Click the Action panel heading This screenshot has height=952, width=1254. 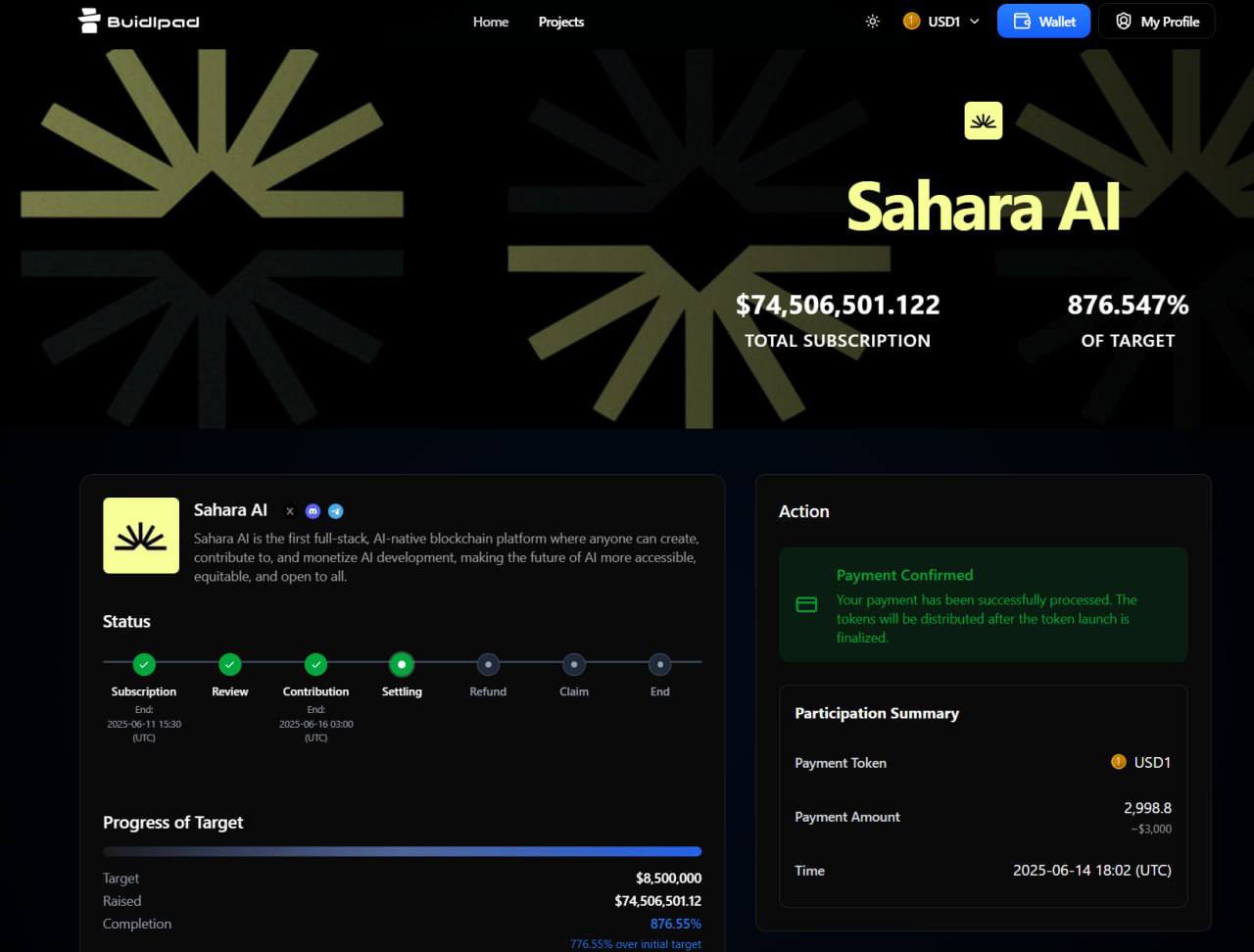pyautogui.click(x=803, y=511)
